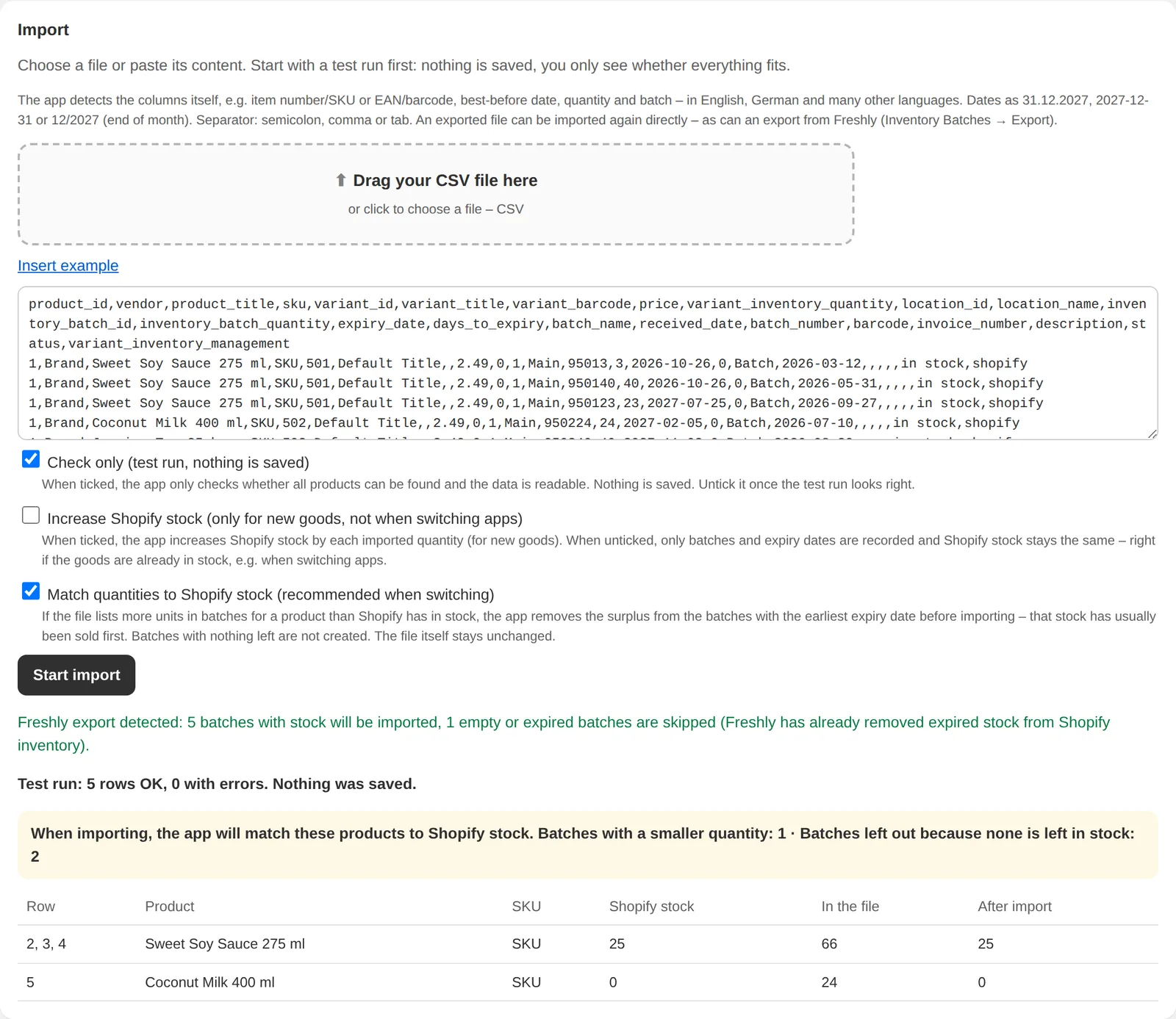Click 'Increase Shopify stock' label text
The image size is (1176, 1019).
(x=284, y=519)
